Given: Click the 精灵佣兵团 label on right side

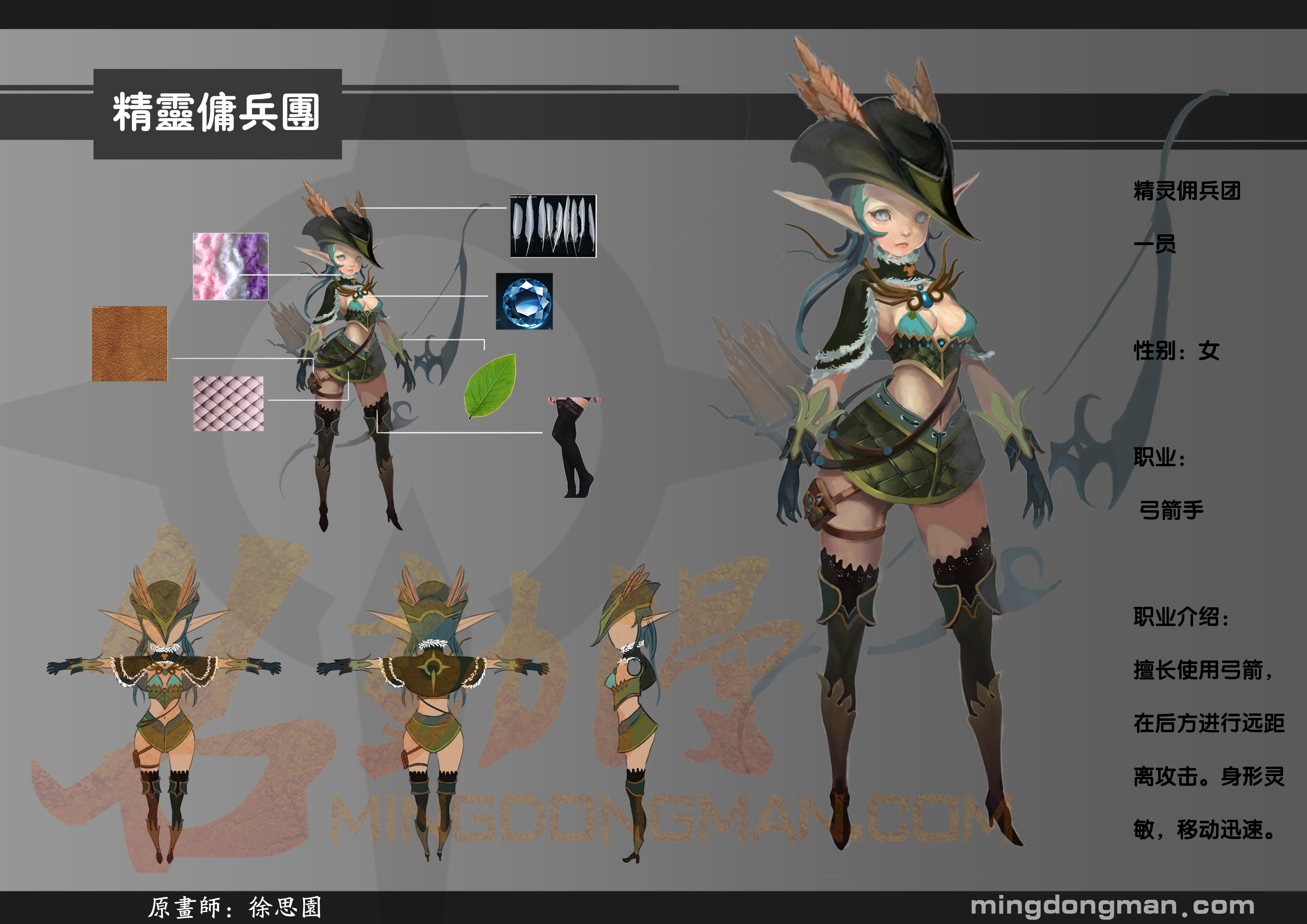Looking at the screenshot, I should (x=1186, y=191).
